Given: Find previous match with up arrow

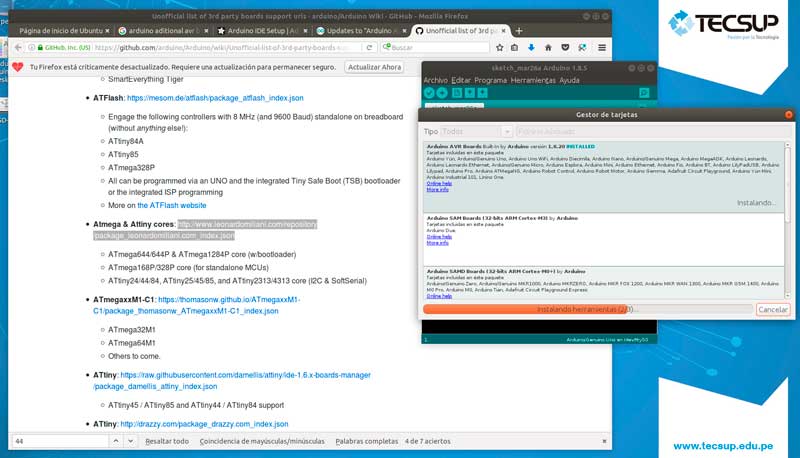Looking at the screenshot, I should tap(116, 441).
